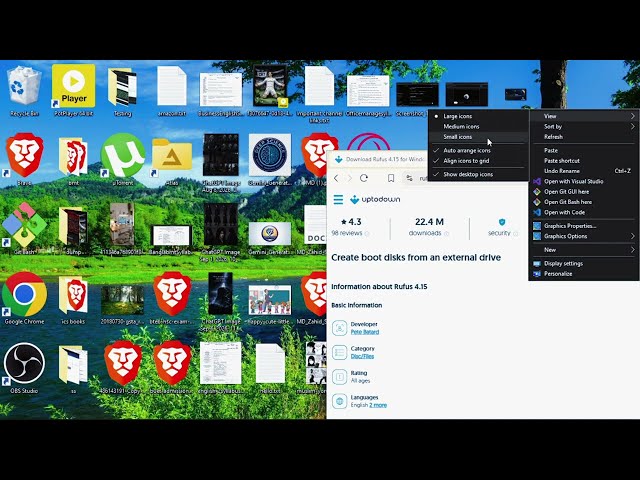Open the Atlas folder shortcut

pos(172,161)
